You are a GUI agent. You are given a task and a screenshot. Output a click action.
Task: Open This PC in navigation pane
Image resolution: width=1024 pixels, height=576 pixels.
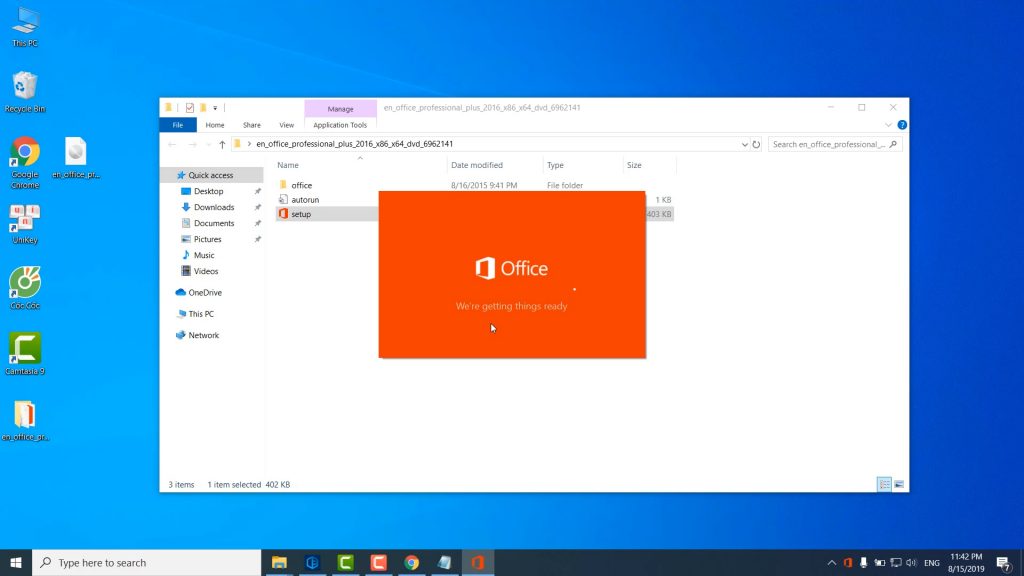[x=200, y=314]
